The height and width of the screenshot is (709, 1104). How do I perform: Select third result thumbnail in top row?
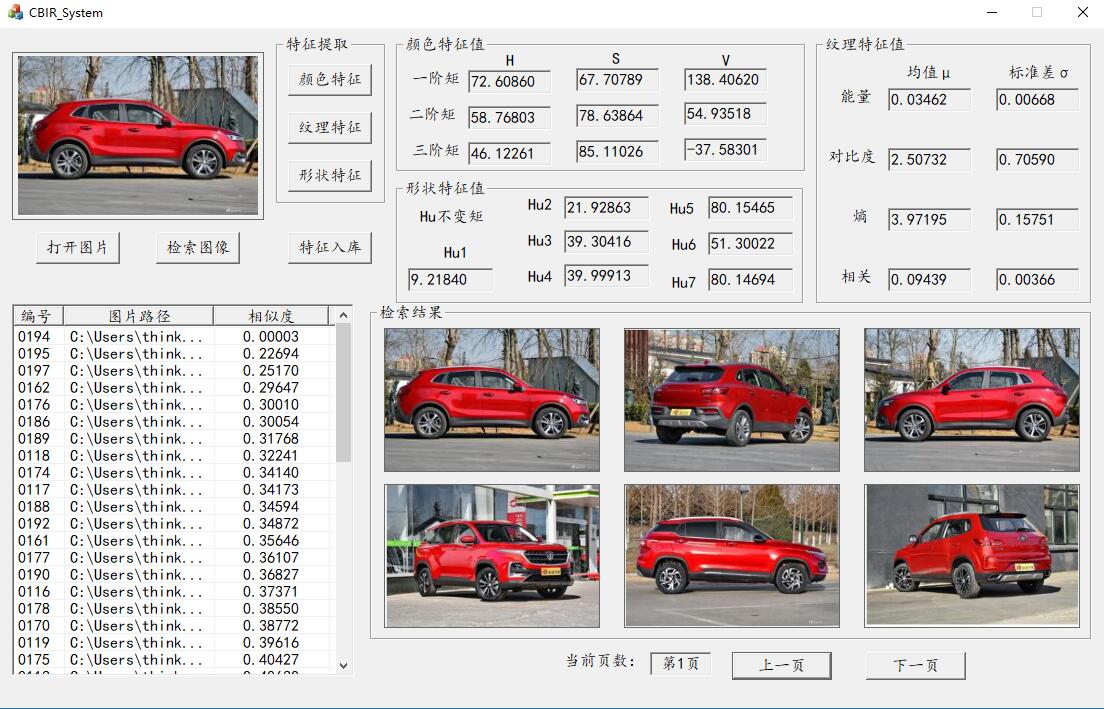[x=972, y=400]
